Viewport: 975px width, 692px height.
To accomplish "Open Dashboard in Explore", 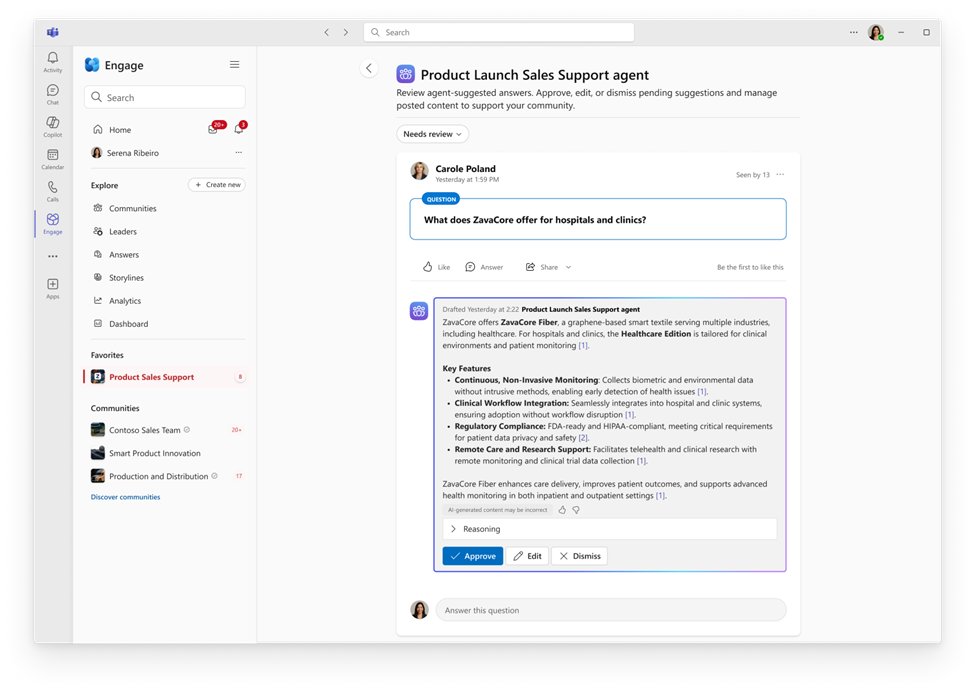I will pyautogui.click(x=129, y=324).
